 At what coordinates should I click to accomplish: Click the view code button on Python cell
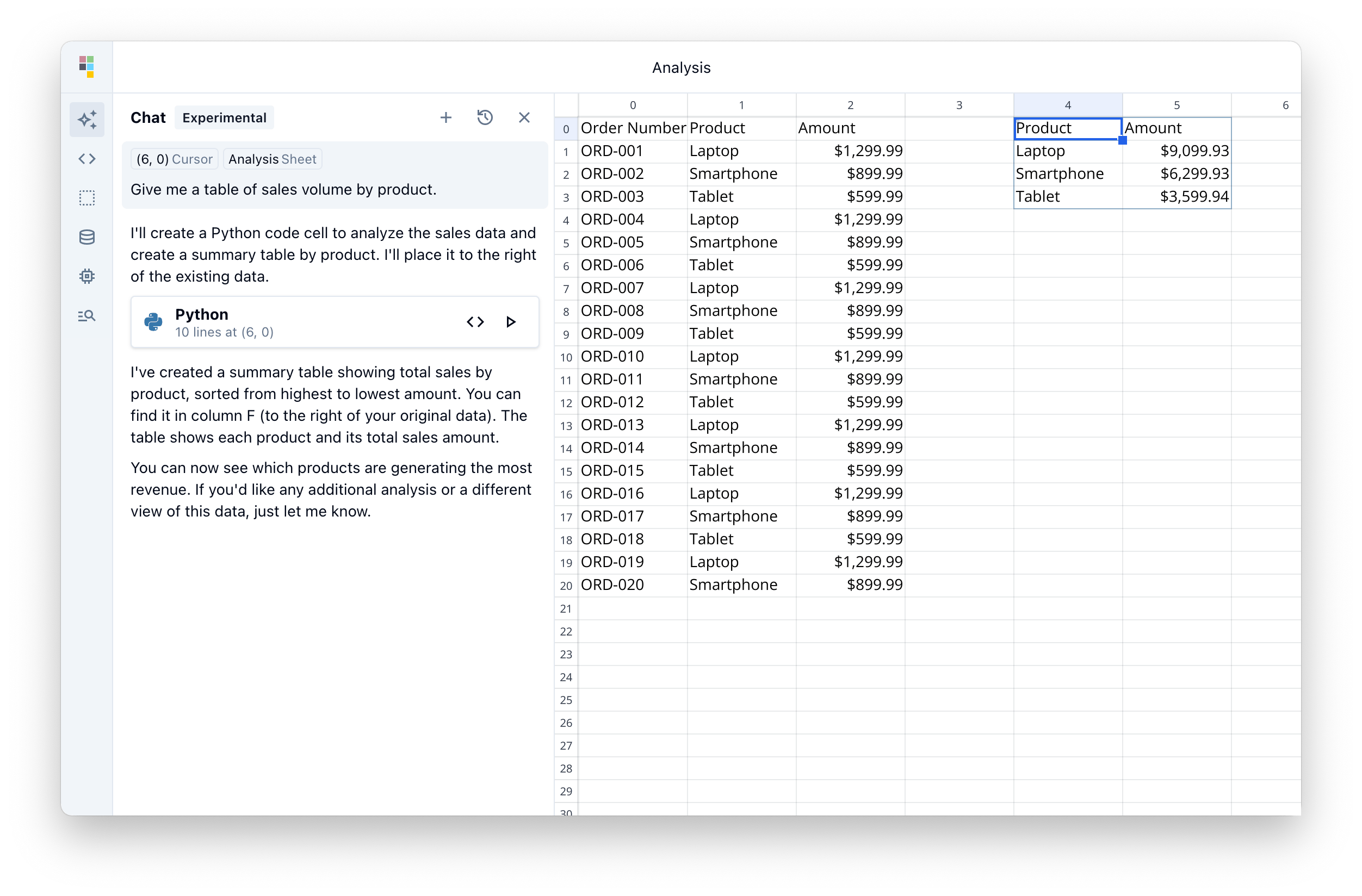pyautogui.click(x=475, y=322)
